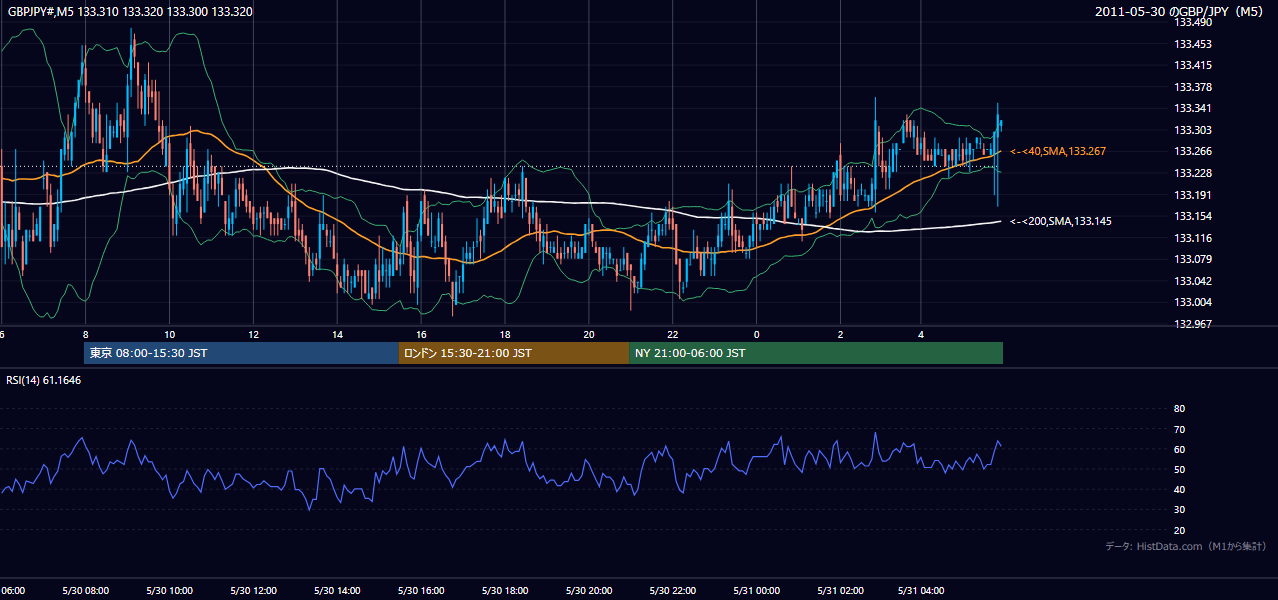Click hour marker 22 under the price chart
Viewport: 1278px width, 600px height.
673,335
